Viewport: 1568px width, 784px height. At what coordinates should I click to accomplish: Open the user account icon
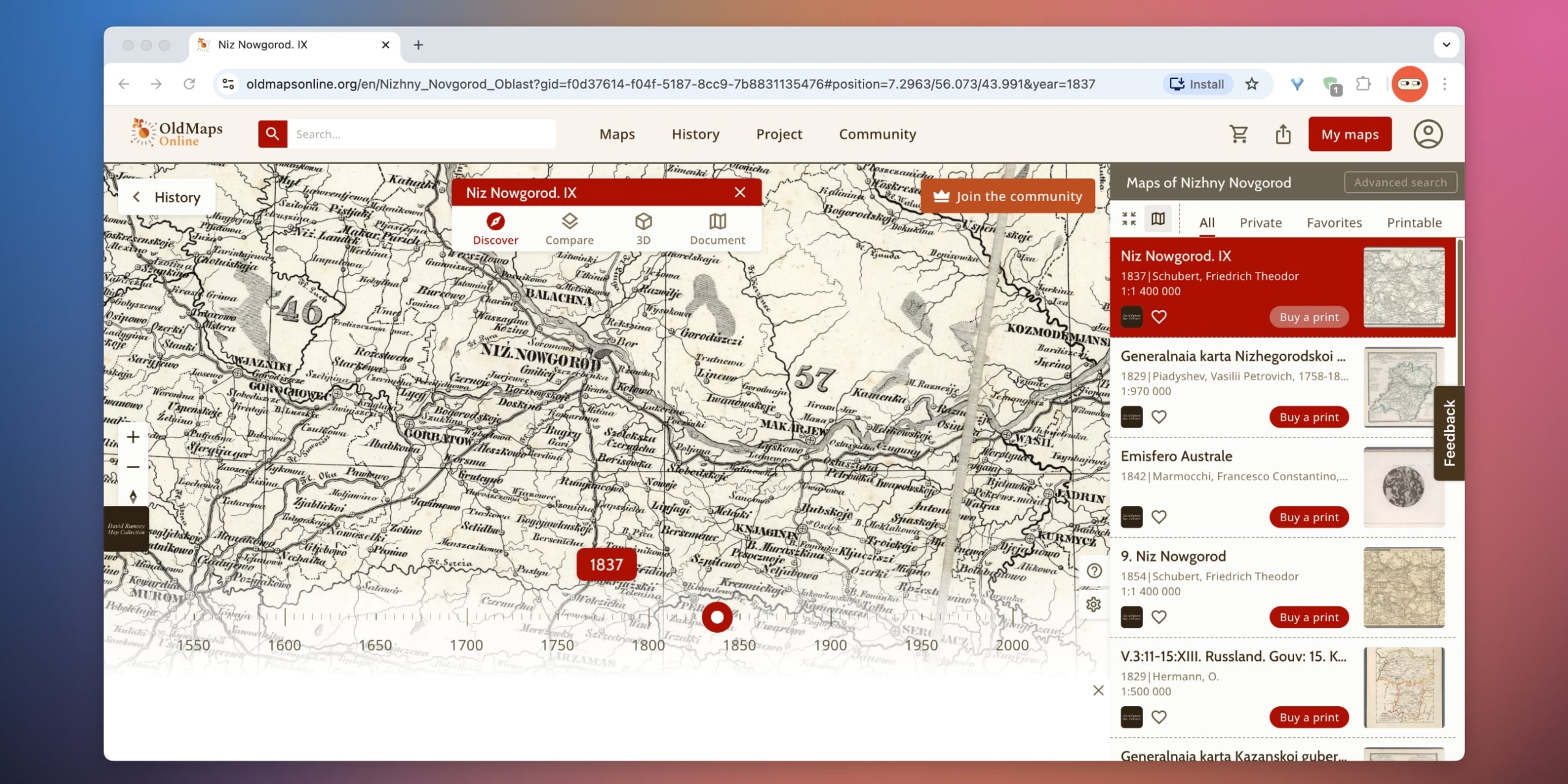[x=1429, y=134]
